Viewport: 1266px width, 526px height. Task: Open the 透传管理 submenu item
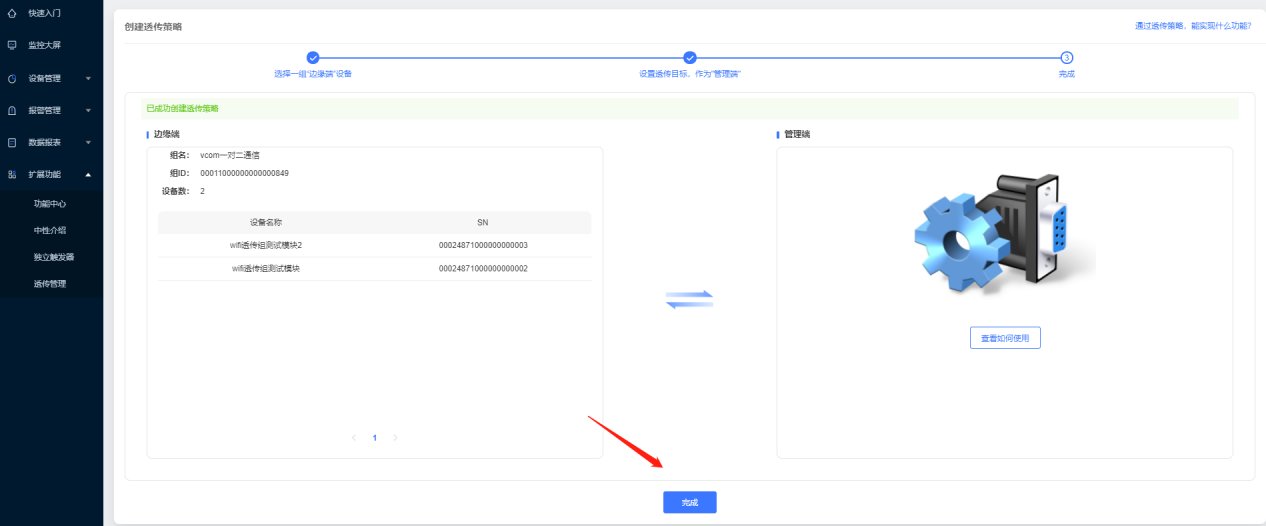click(x=50, y=284)
